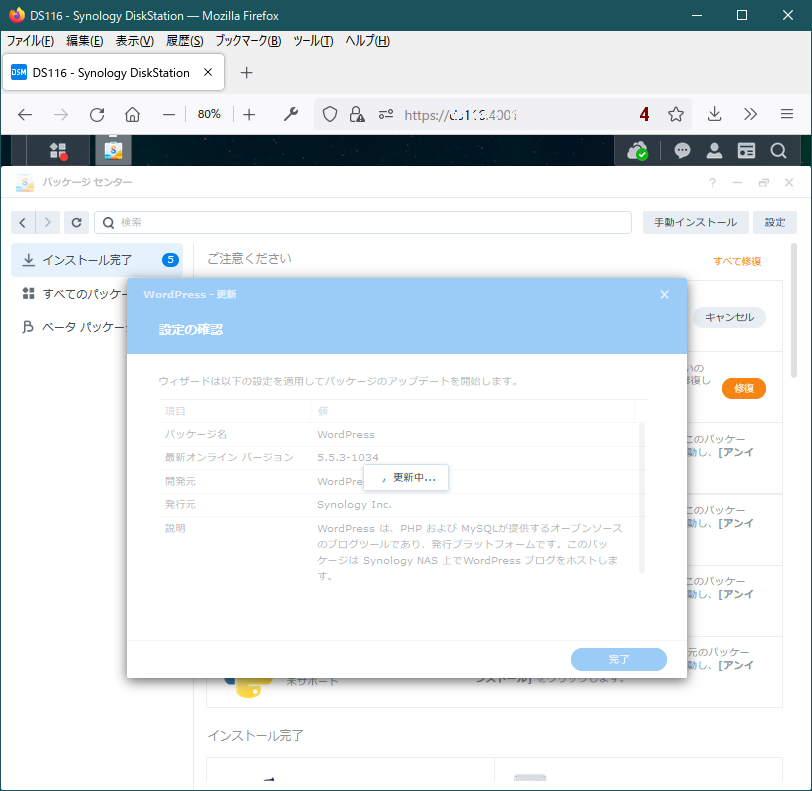Open 表示(V) menu

pos(135,41)
